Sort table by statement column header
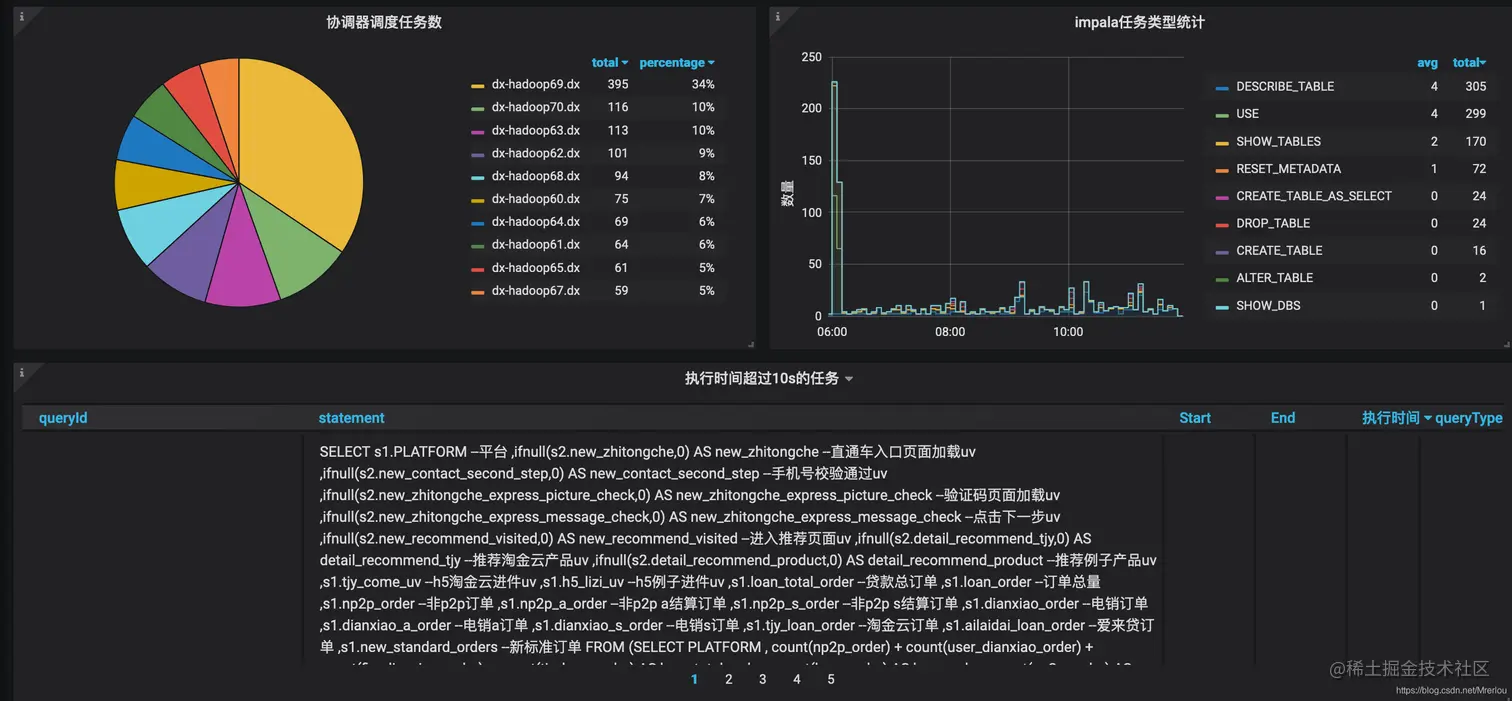This screenshot has height=701, width=1512. click(351, 418)
